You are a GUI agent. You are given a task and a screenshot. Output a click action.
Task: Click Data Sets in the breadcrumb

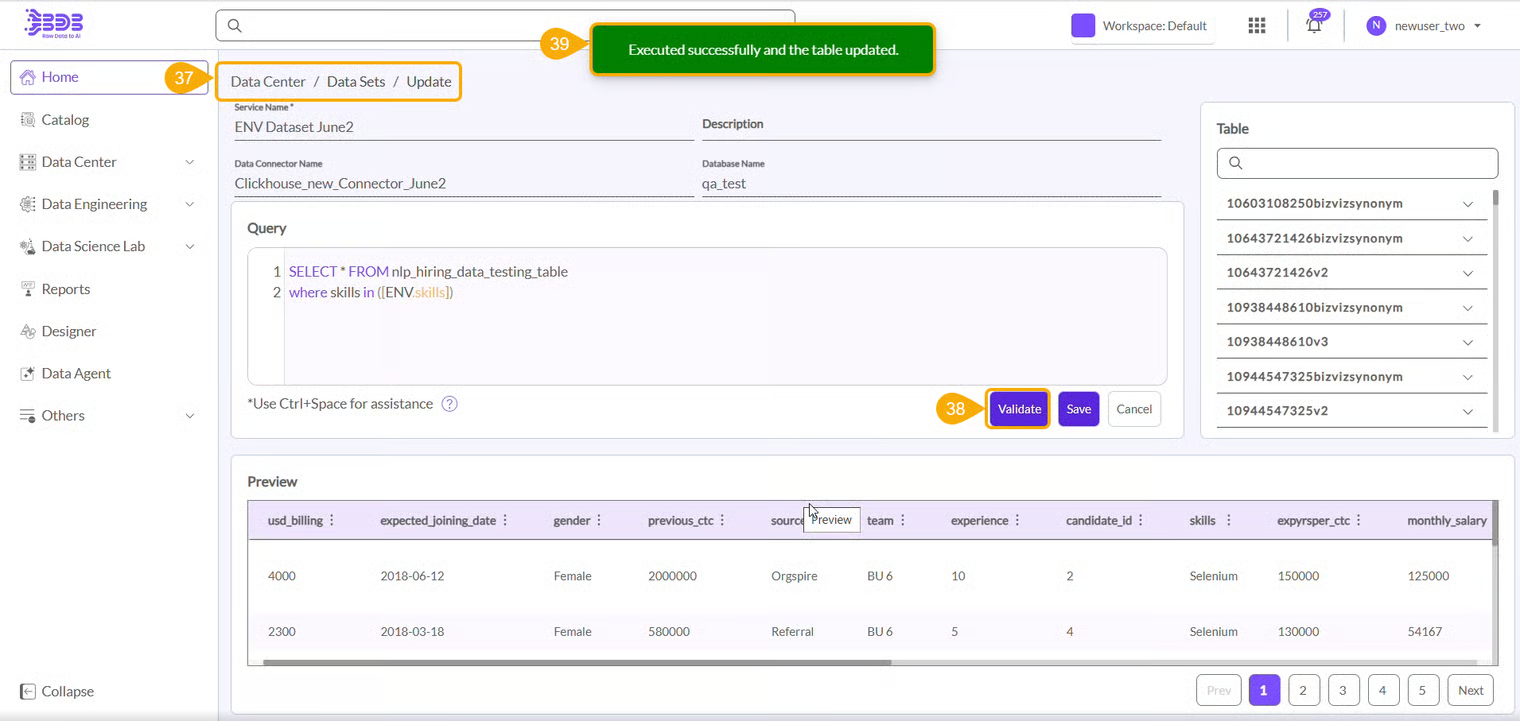click(356, 82)
